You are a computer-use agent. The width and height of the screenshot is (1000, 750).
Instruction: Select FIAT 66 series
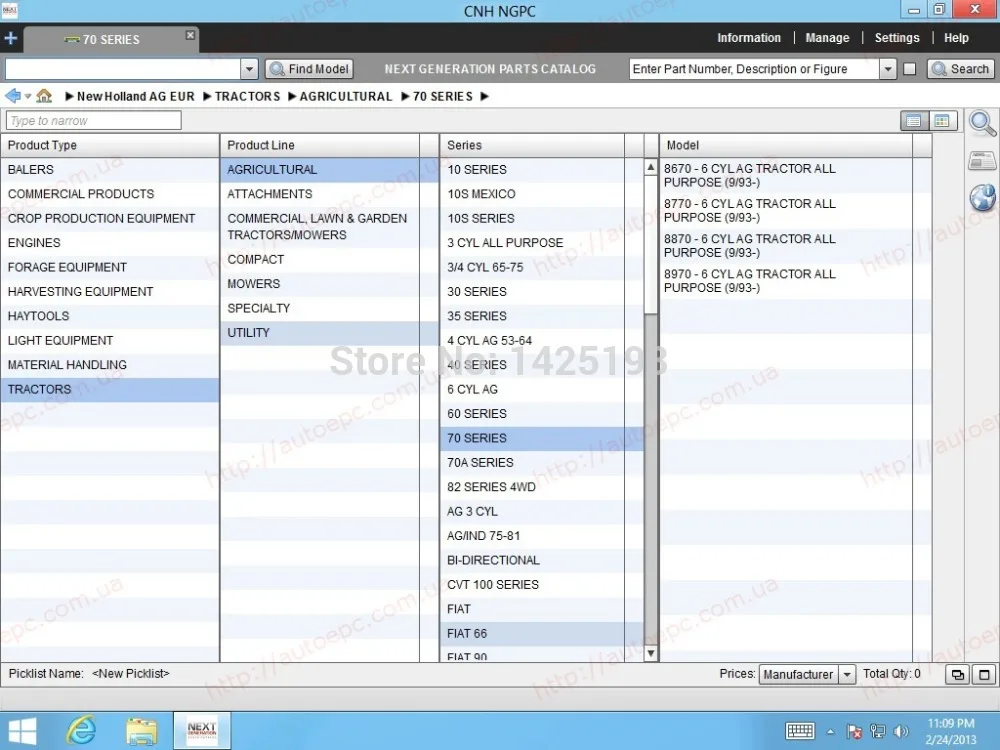[x=541, y=633]
